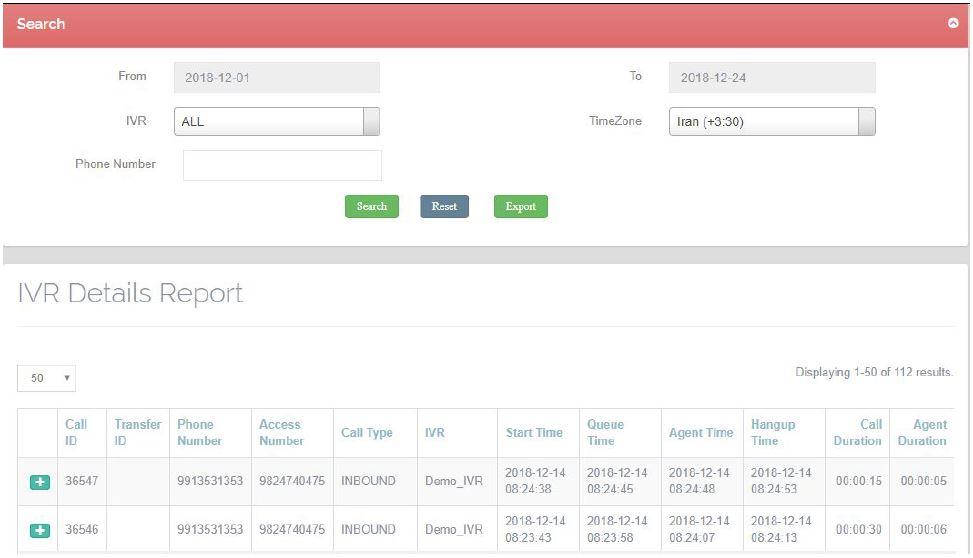Sort by Start Time column header
973x558 pixels.
(534, 433)
